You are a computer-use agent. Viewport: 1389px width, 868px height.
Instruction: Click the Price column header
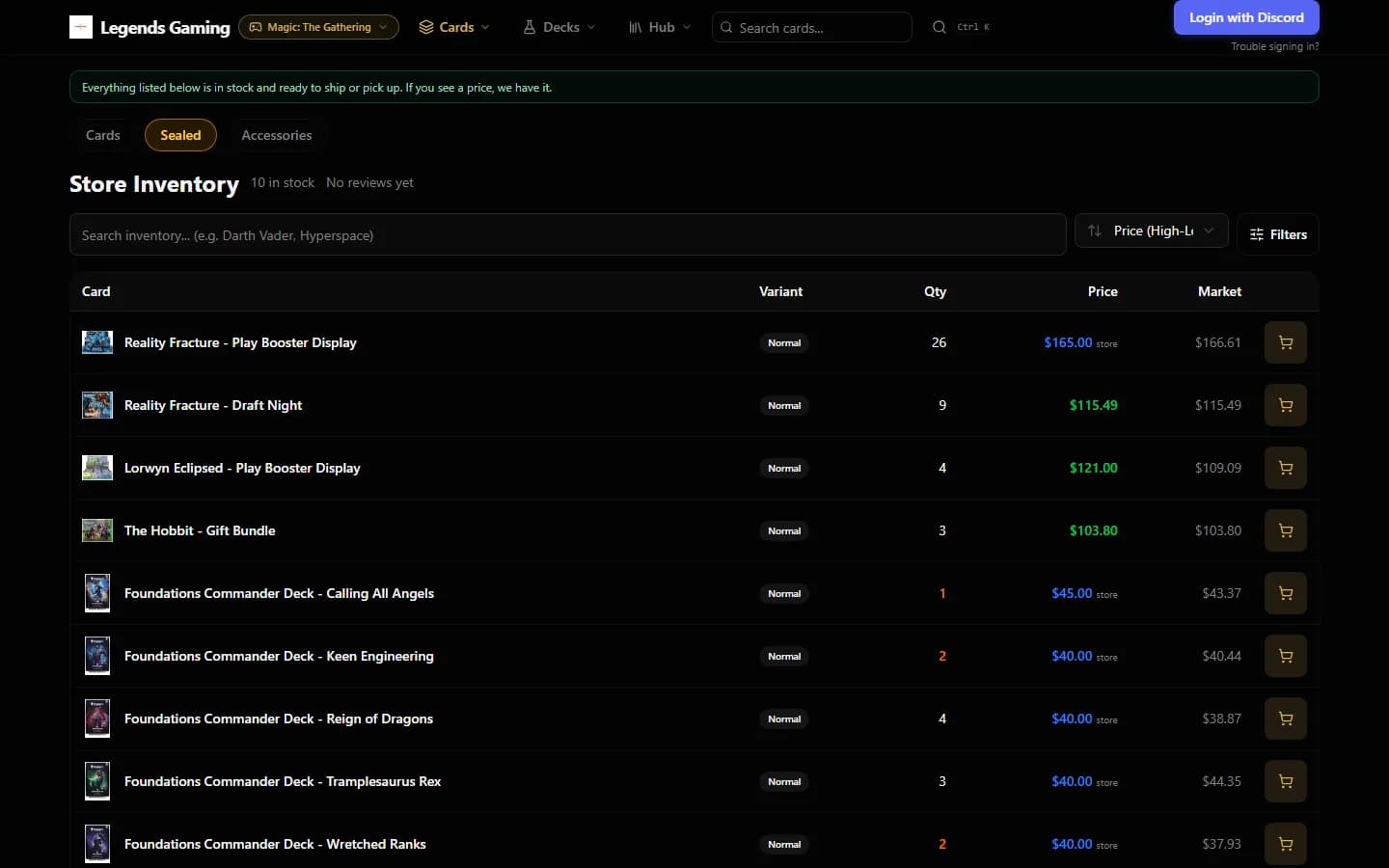(x=1103, y=291)
